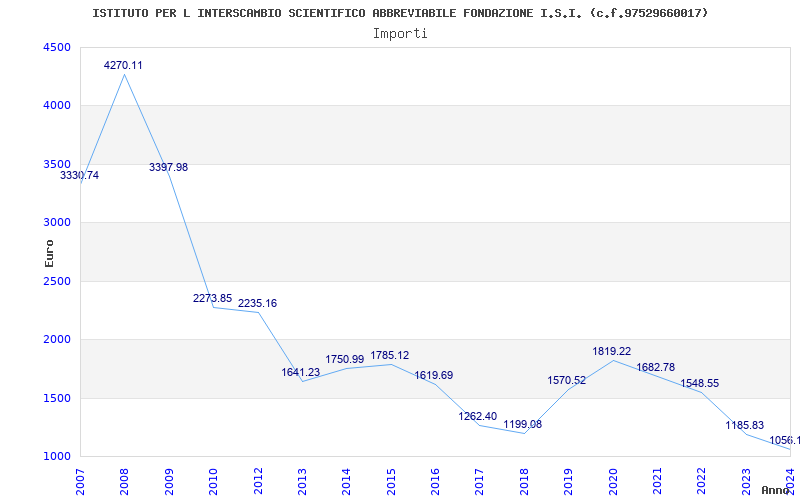Click the 'Euro' y-axis label

click(49, 253)
